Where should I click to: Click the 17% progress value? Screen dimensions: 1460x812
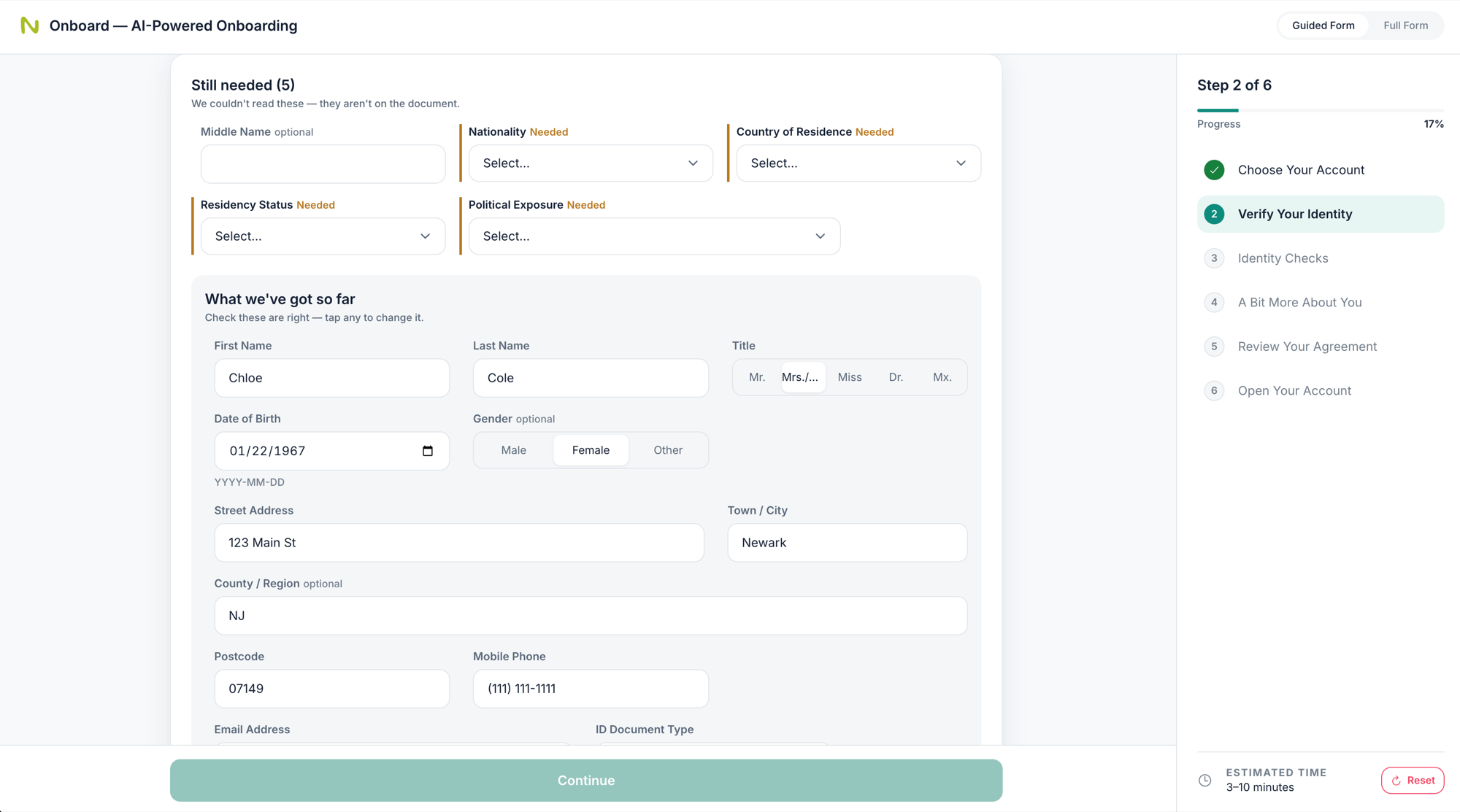pos(1433,124)
